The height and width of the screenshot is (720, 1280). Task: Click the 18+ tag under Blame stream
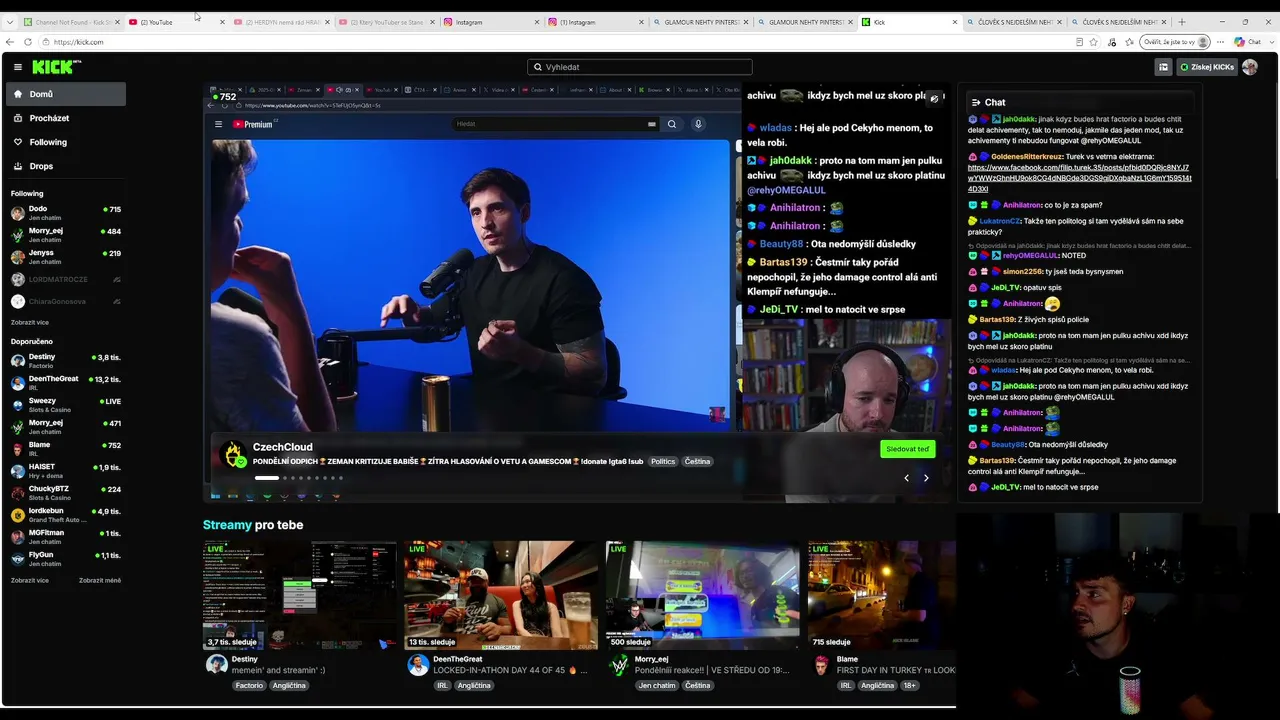[x=909, y=686]
